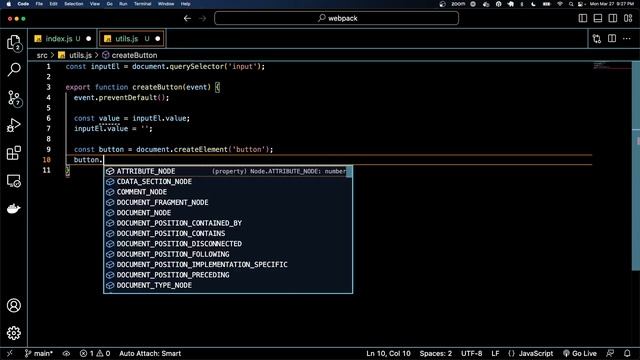Viewport: 640px width, 360px height.
Task: Open the Explorer view in the activity bar
Action: point(14,43)
